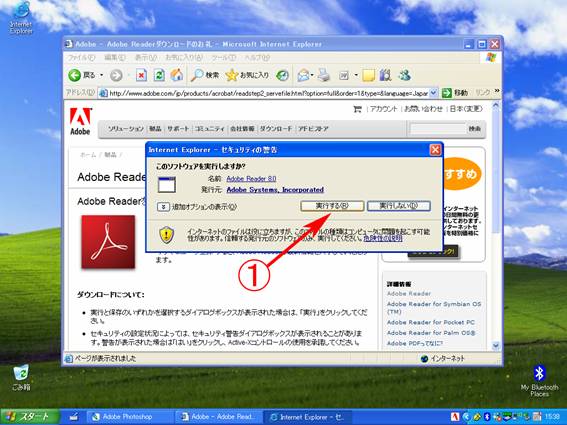Screen dimensions: 567x425
Task: Click Adobe Systems, Incorporated publisher link
Action: pos(275,190)
